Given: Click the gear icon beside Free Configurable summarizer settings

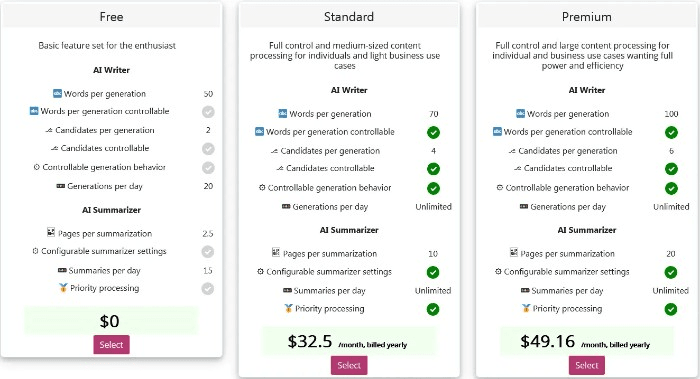Looking at the screenshot, I should 35,251.
